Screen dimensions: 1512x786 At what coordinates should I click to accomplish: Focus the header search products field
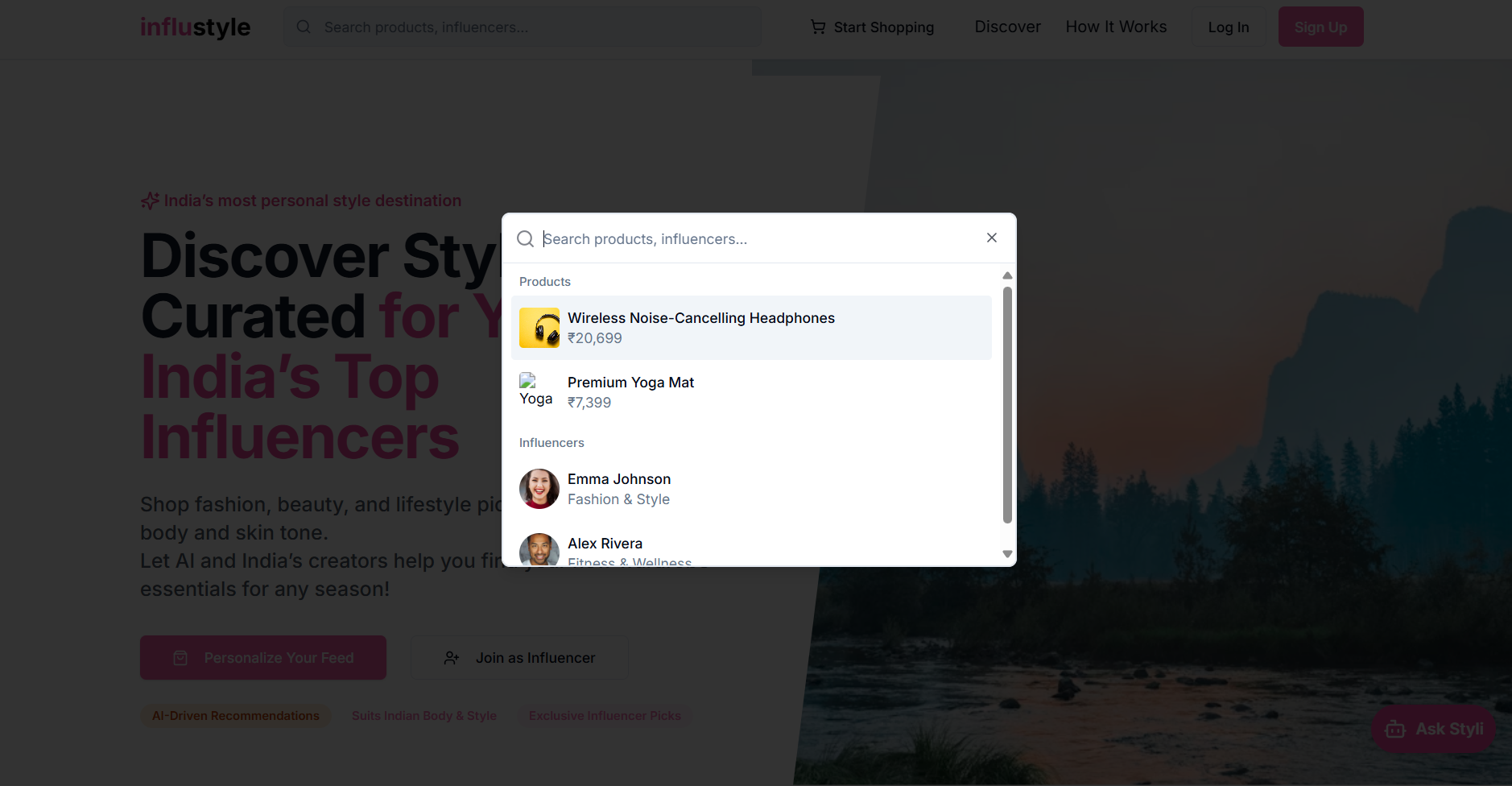pos(522,27)
